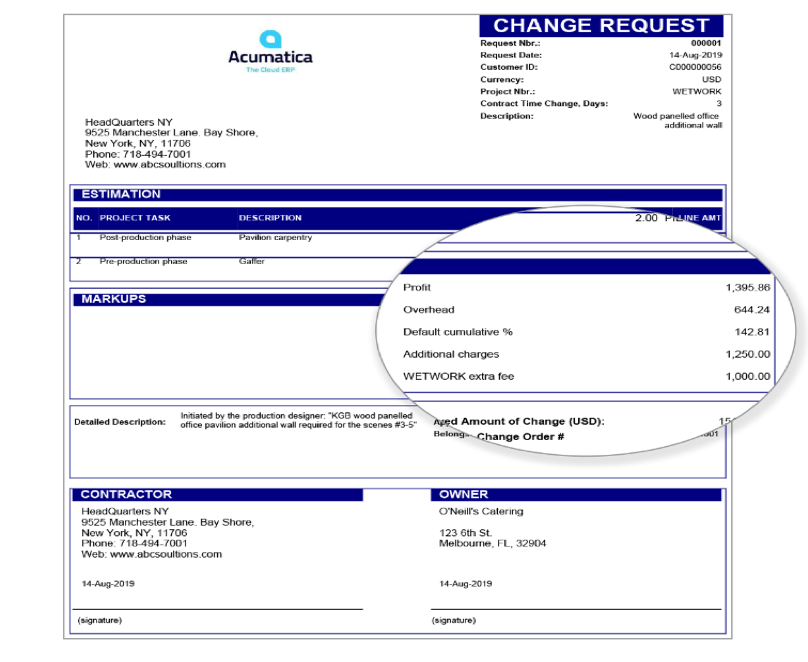Click the Contract Time Change, Days label
The image size is (808, 662).
(x=544, y=104)
